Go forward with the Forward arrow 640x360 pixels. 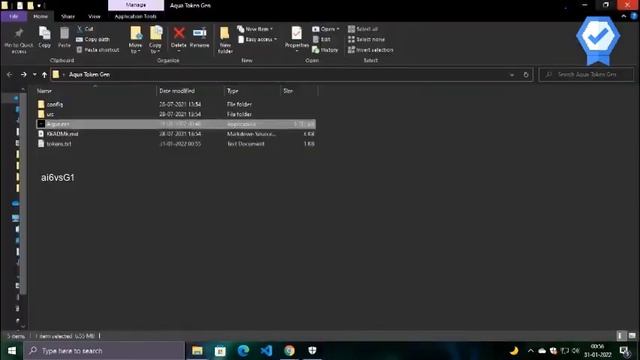pos(24,75)
